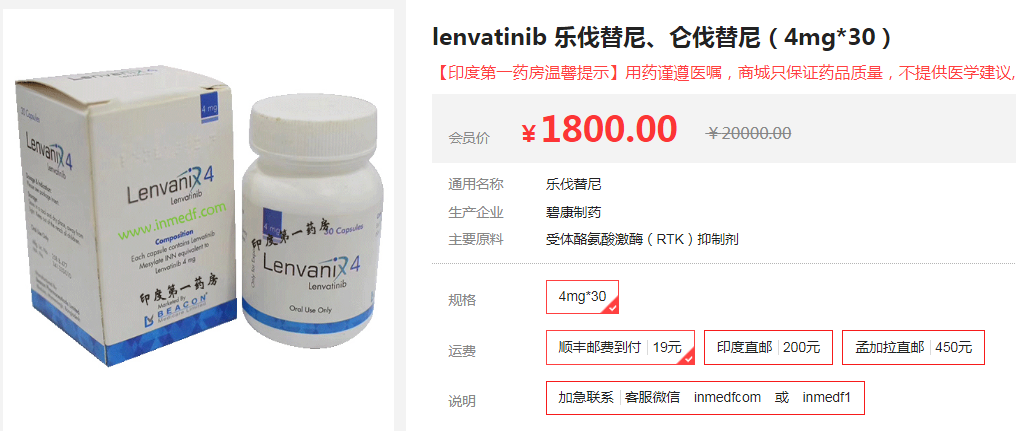Screen dimensions: 1016x431
Task: Click the generic name value 乐伐替尼
Action: tap(573, 184)
